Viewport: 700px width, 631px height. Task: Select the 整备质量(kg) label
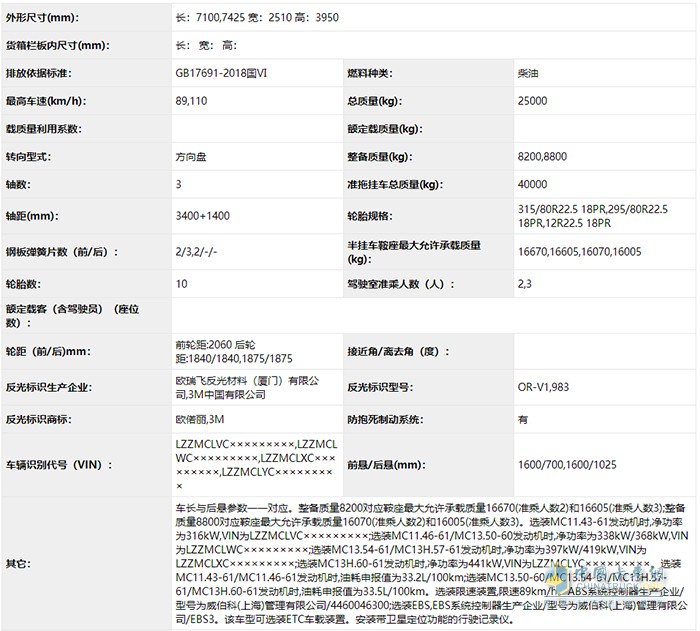pyautogui.click(x=379, y=157)
